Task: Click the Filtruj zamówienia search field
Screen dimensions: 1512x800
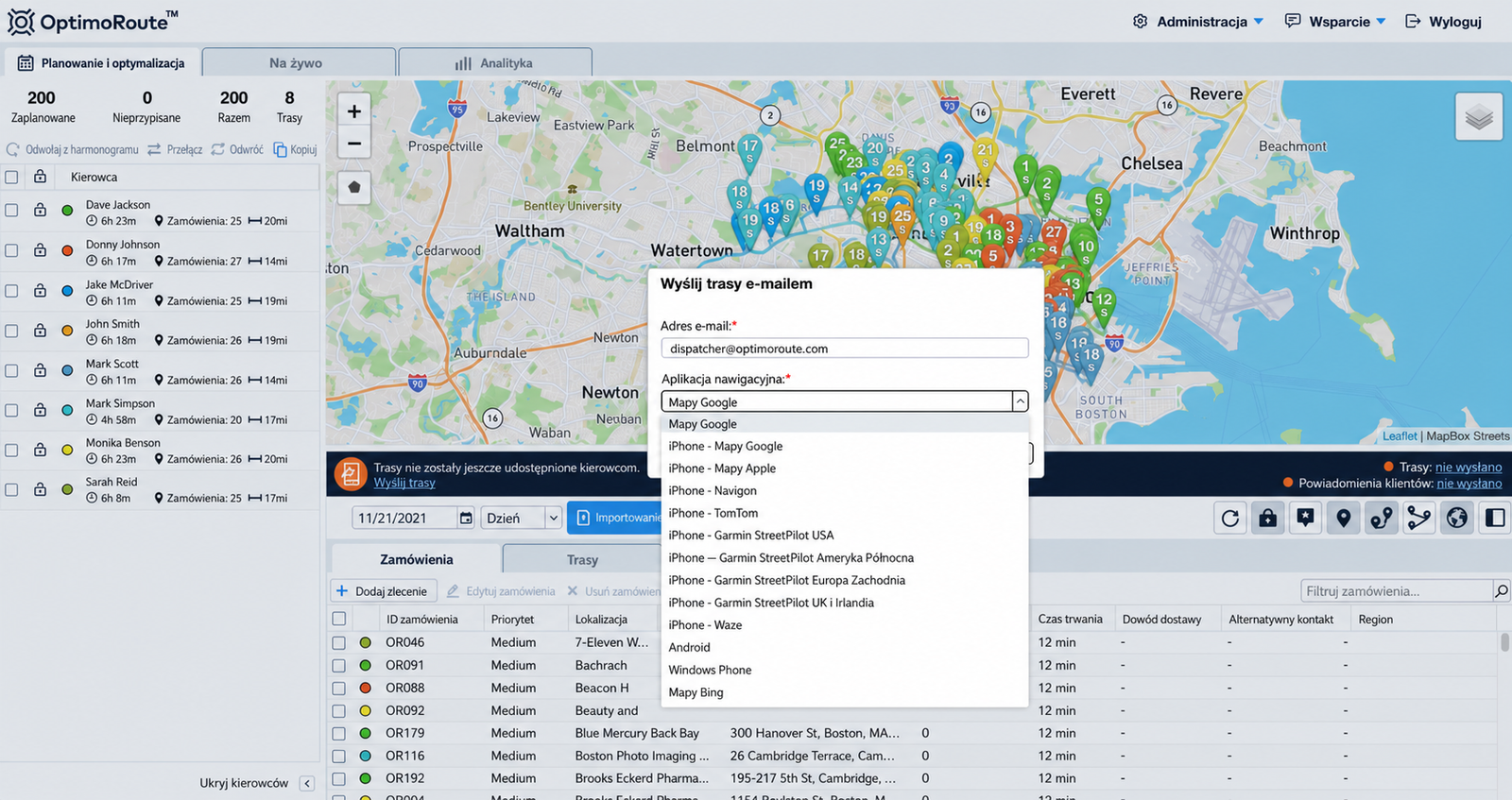Action: tap(1397, 591)
